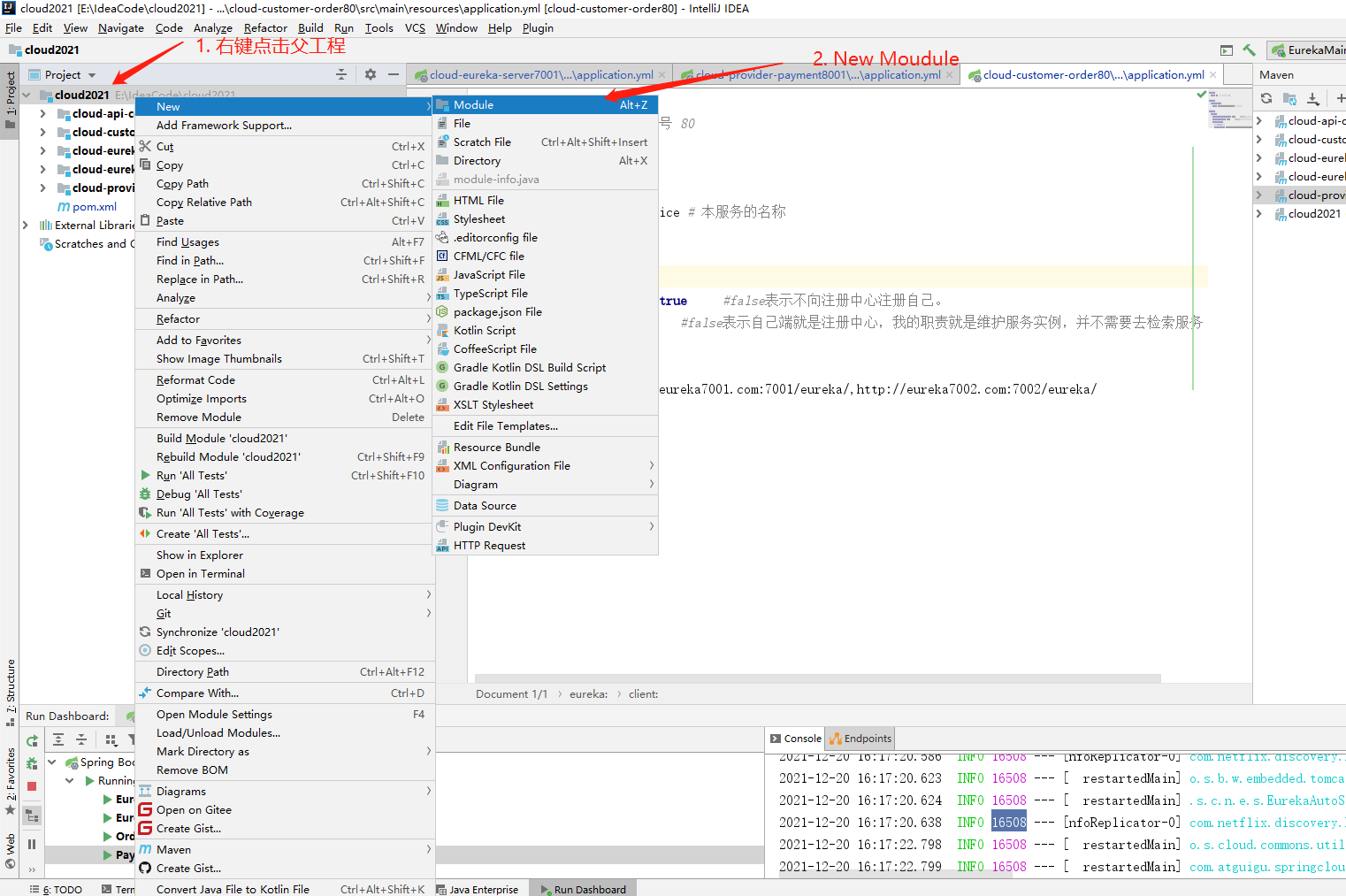Screen dimensions: 1346x896
Task: Expand cloud-provider entry in Maven panel
Action: 1259,195
